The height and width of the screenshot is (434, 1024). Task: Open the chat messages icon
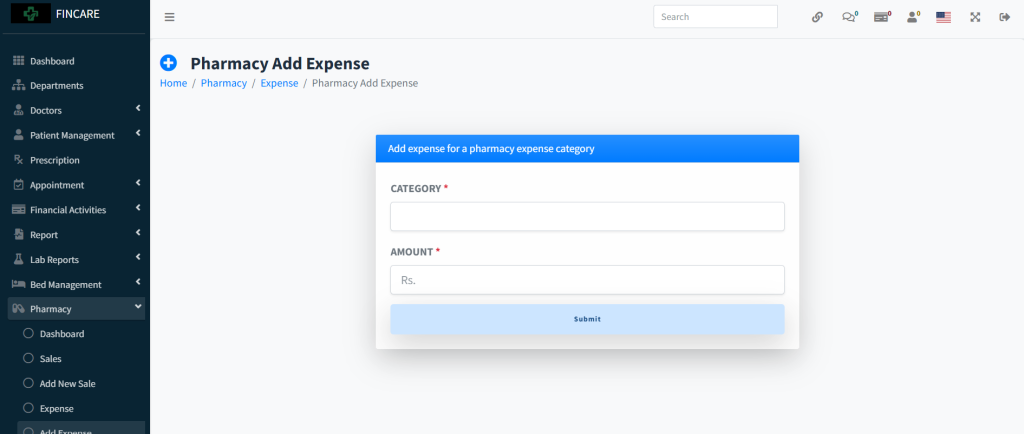coord(849,17)
